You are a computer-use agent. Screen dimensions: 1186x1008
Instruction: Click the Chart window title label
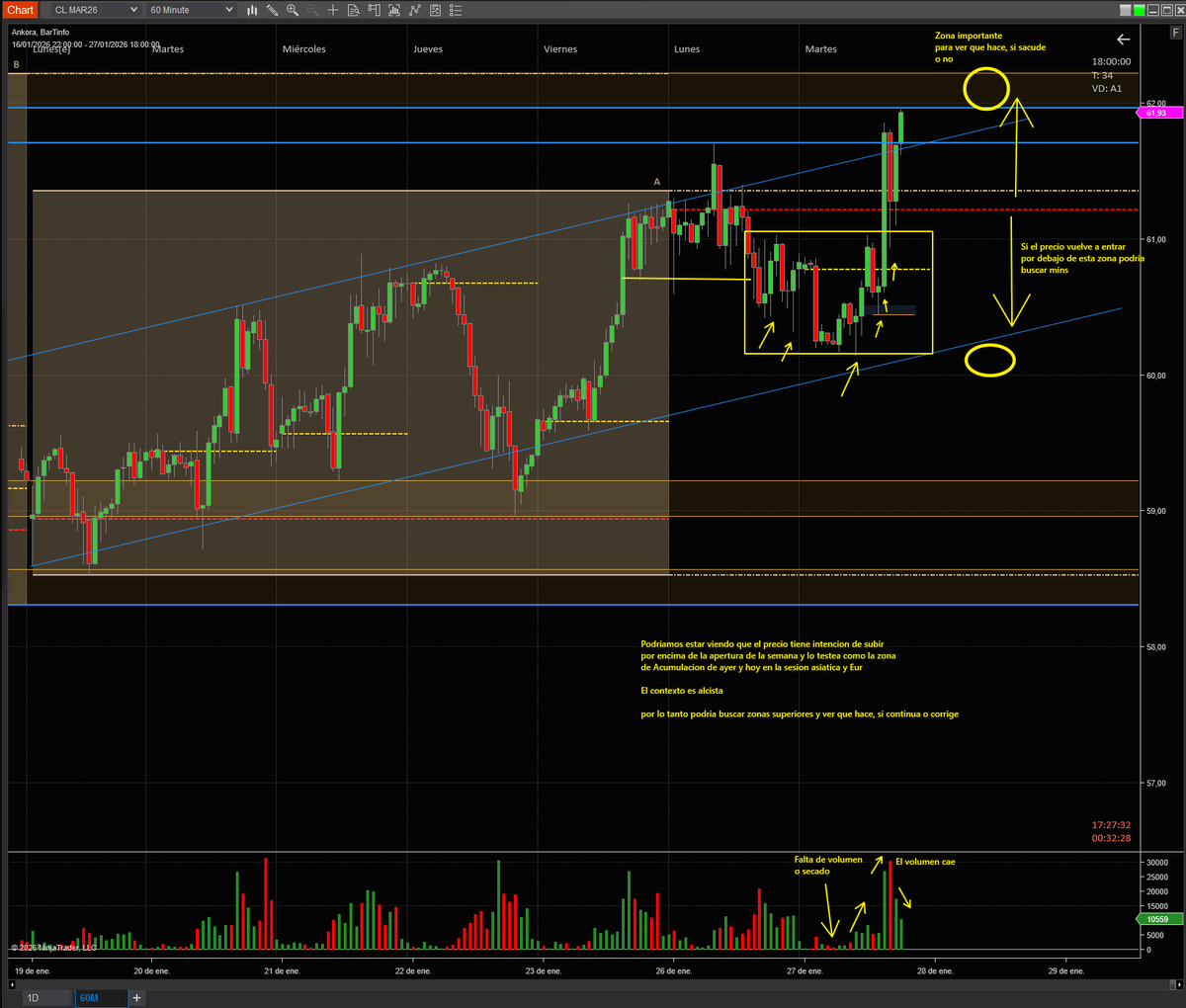coord(20,10)
